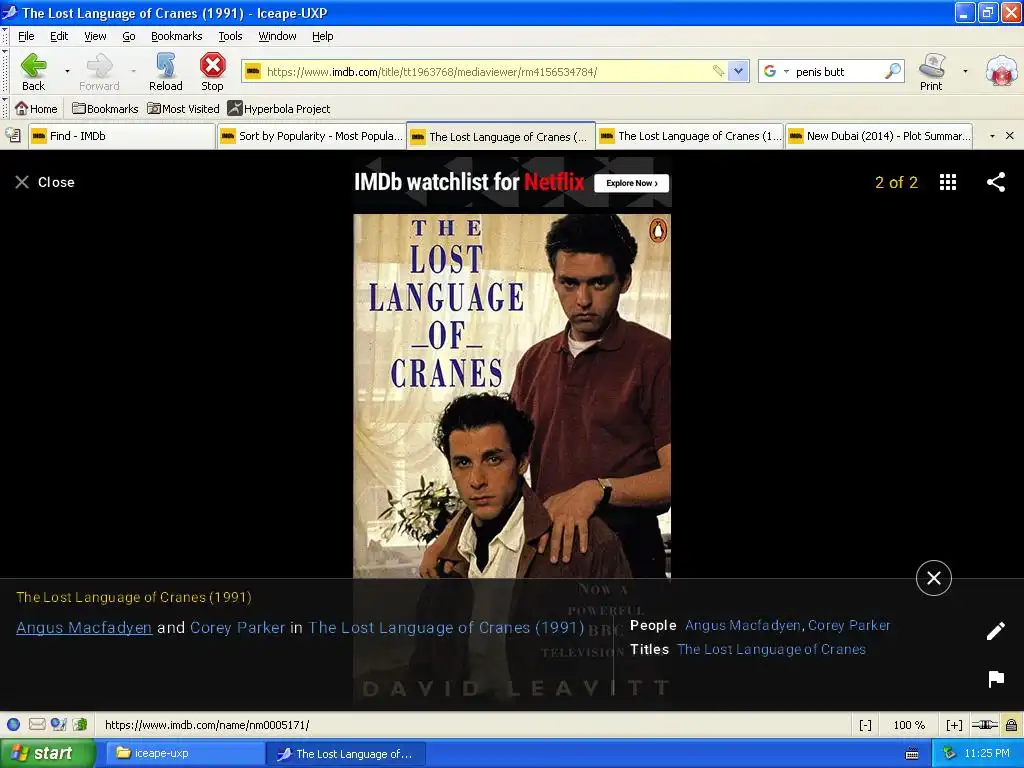This screenshot has height=768, width=1024.
Task: Open Composer from status bar icon
Action: click(59, 724)
